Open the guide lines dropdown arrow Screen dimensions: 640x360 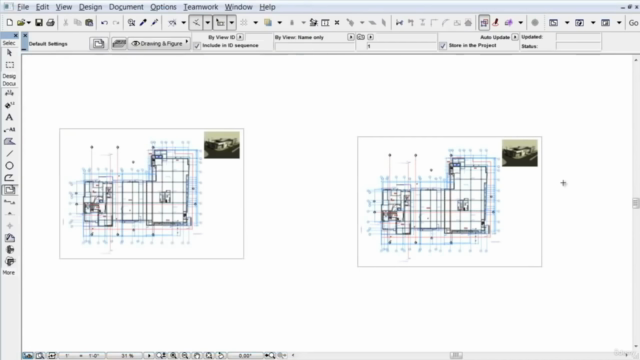pyautogui.click(x=208, y=23)
